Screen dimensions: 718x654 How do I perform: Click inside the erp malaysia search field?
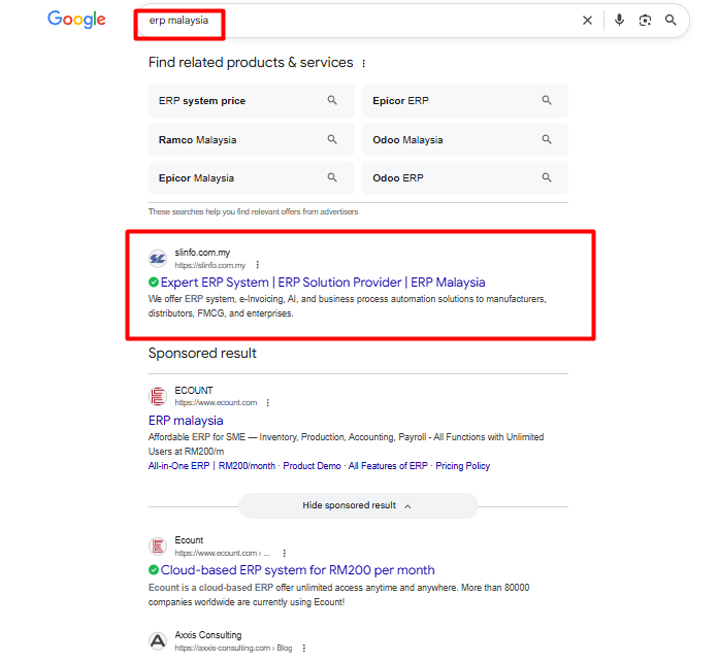[357, 20]
